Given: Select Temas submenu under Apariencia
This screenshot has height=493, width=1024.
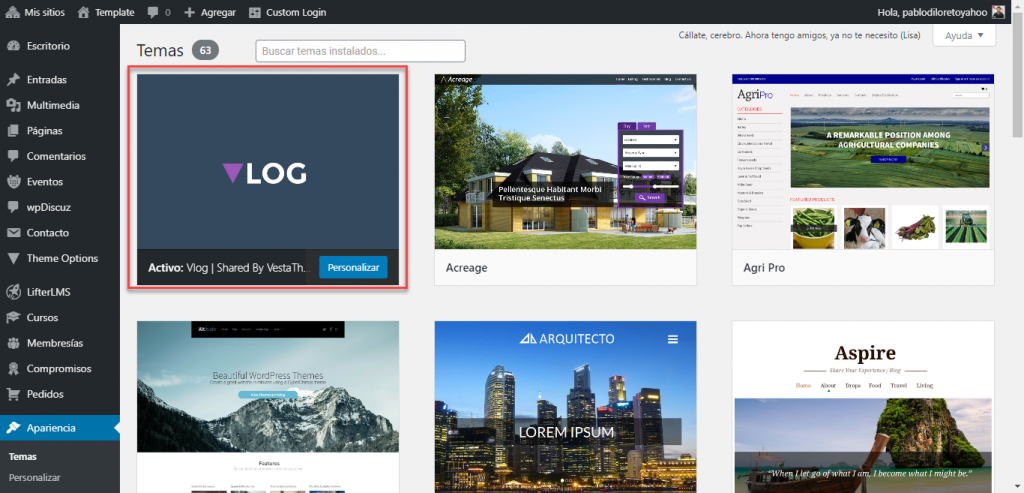Looking at the screenshot, I should pyautogui.click(x=23, y=456).
